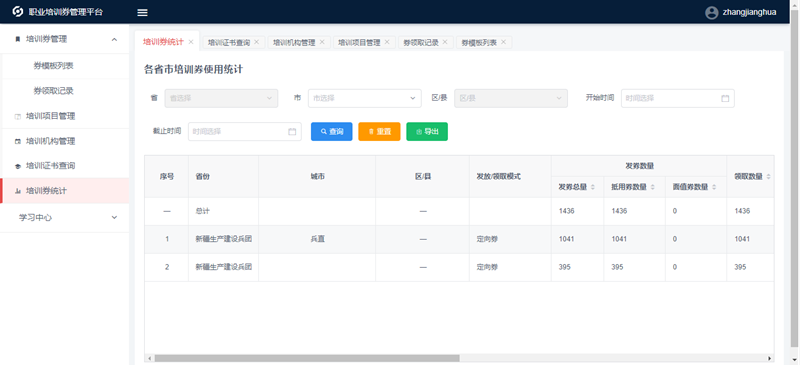Click the 开始时间 date input field
800x365 pixels.
[x=678, y=99]
